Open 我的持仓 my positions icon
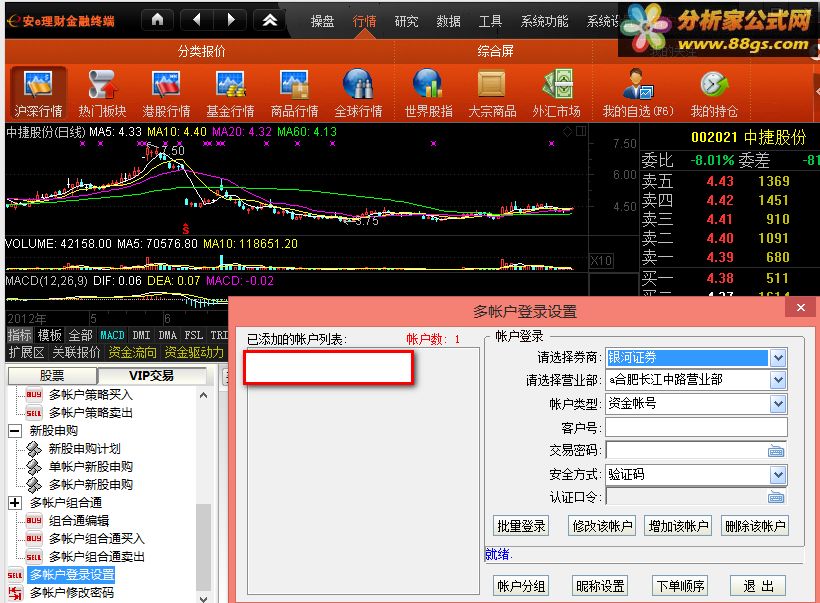Image resolution: width=820 pixels, height=603 pixels. tap(714, 92)
